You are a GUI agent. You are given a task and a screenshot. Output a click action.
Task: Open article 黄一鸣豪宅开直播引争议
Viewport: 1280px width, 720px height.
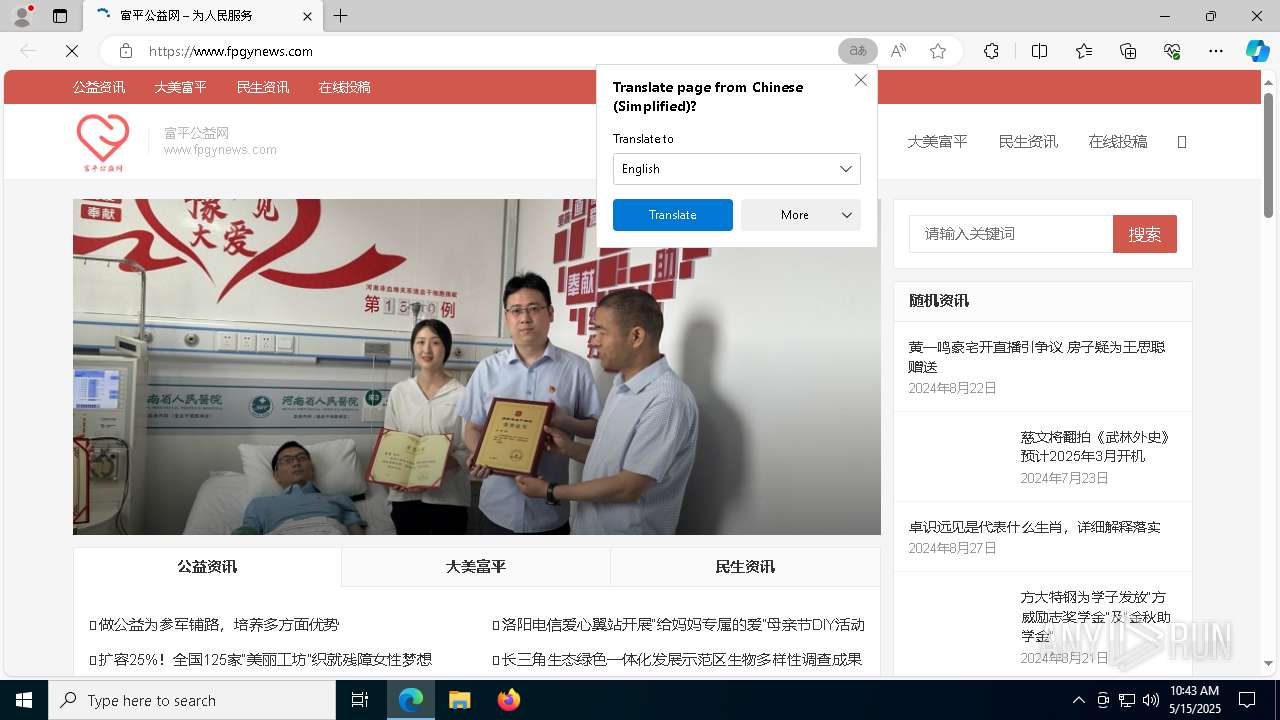[x=1037, y=357]
